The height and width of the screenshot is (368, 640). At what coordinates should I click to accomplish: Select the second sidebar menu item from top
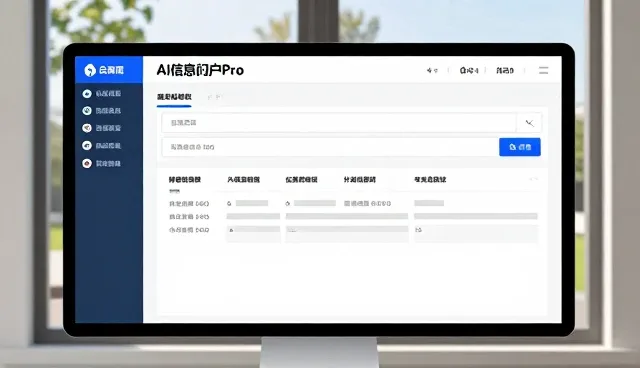coord(102,111)
